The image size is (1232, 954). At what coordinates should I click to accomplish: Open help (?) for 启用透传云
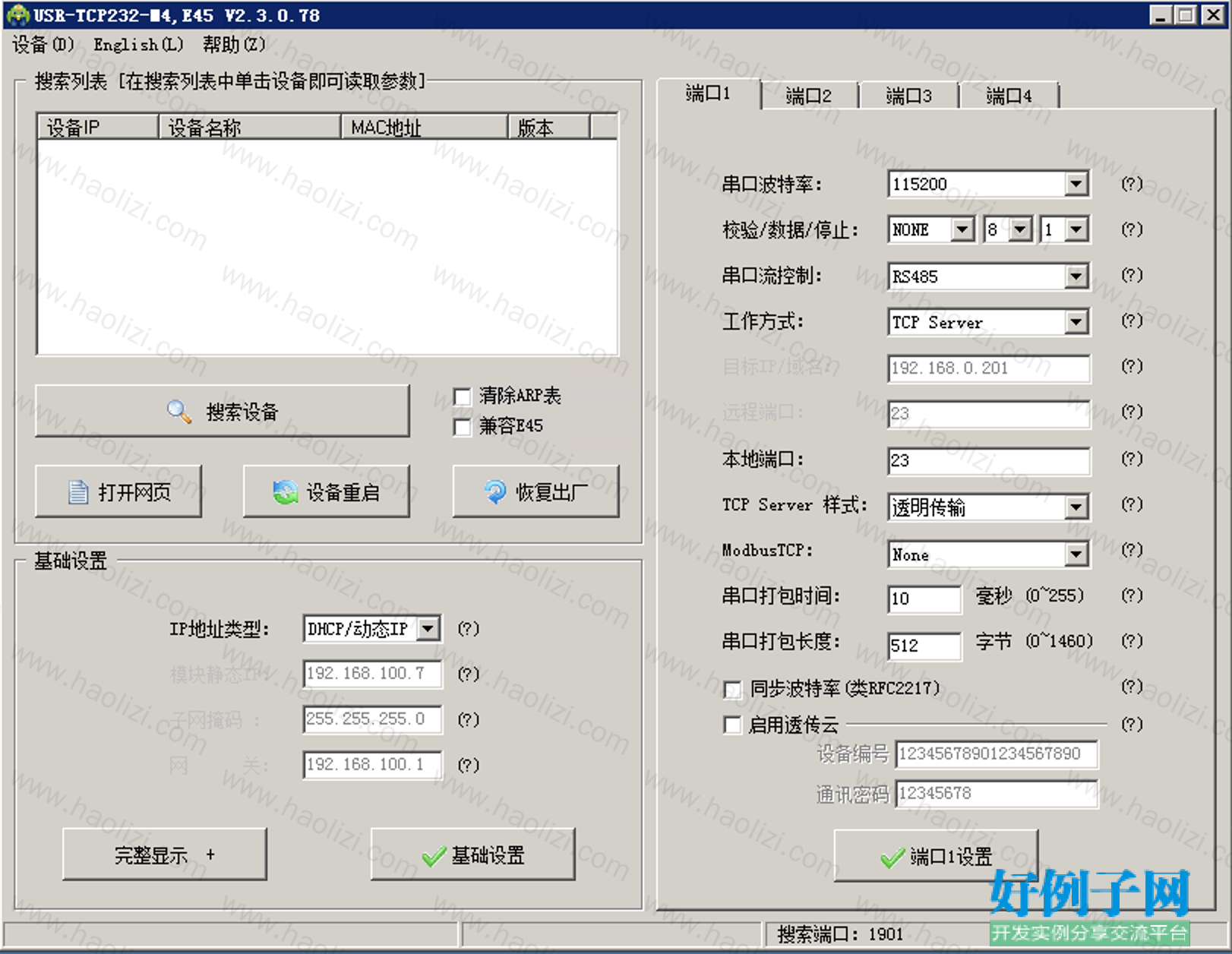[1132, 725]
